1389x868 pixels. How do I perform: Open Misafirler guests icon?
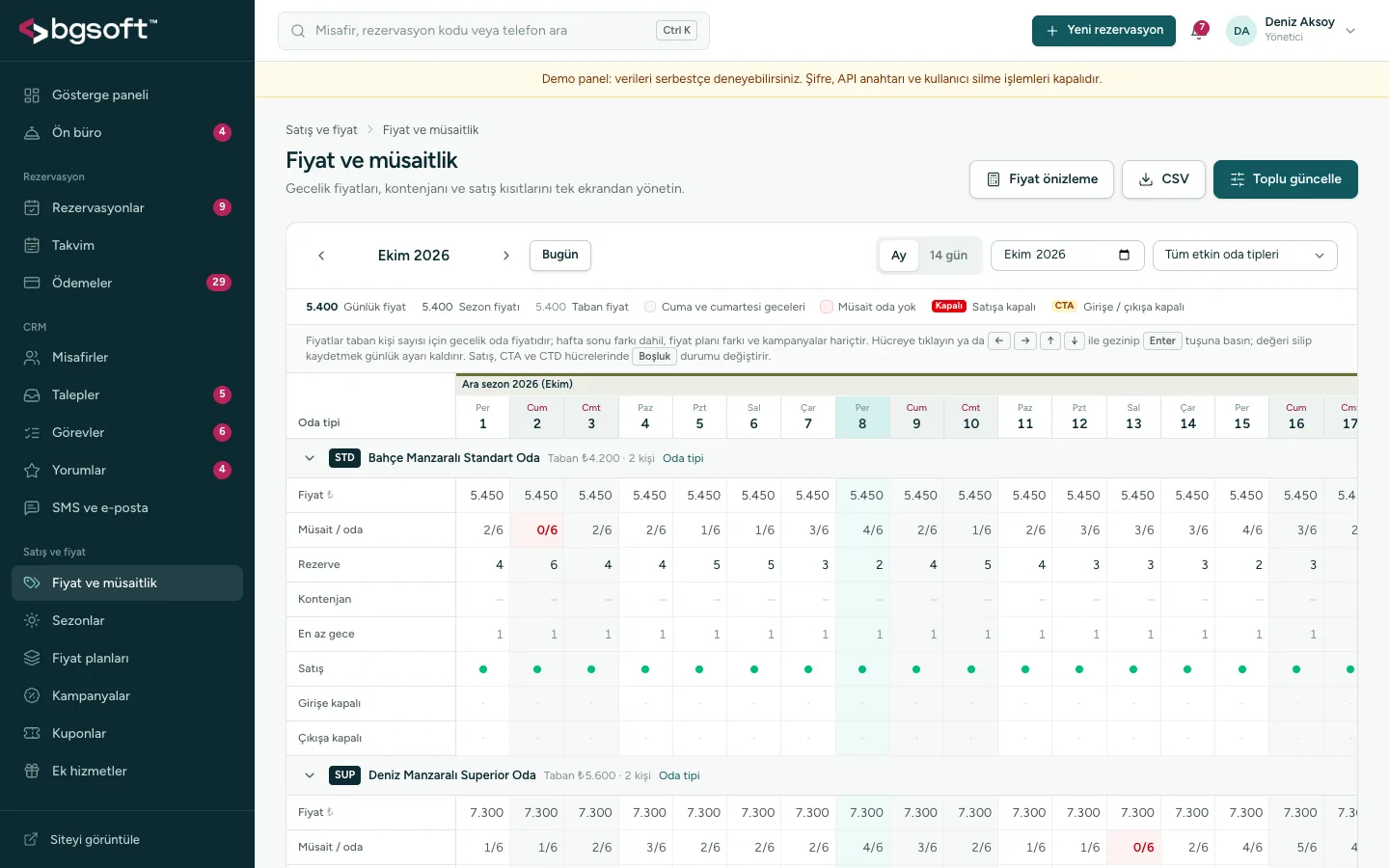point(32,358)
